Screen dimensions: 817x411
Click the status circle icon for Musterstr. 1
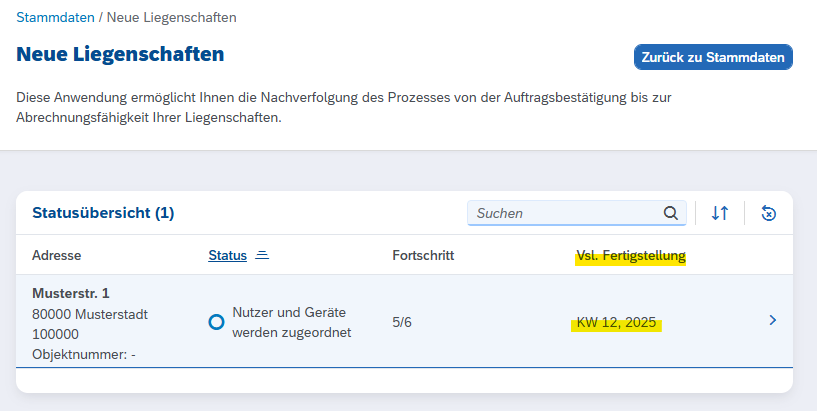coord(216,322)
